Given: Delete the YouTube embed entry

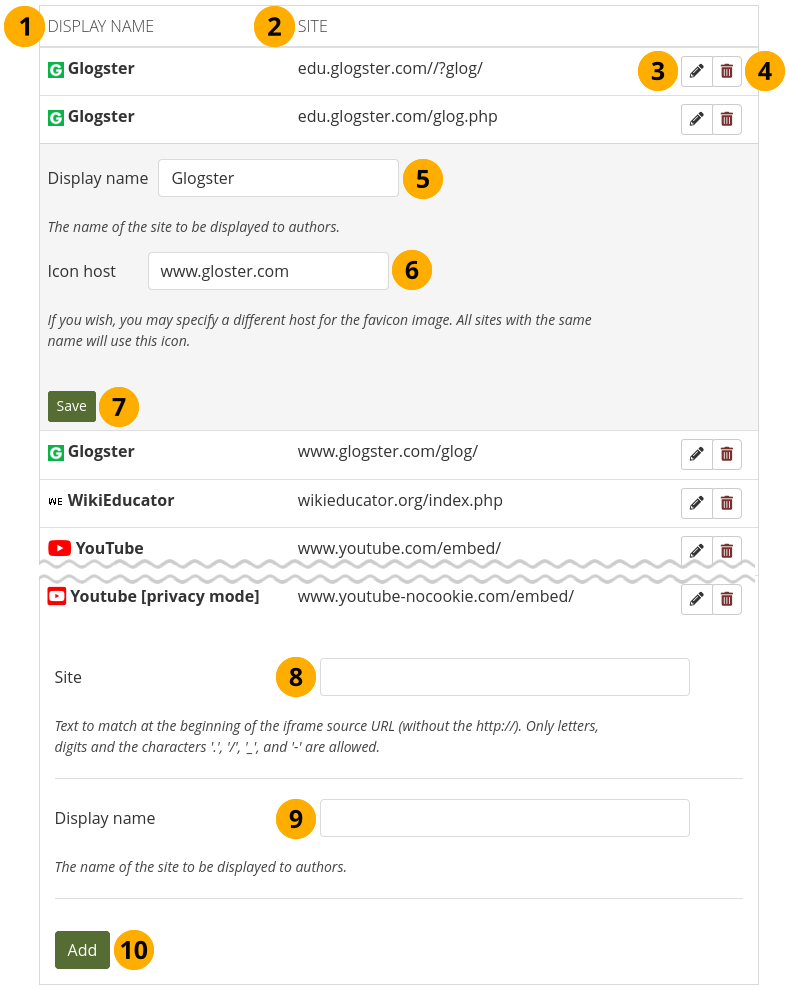Looking at the screenshot, I should pos(727,550).
